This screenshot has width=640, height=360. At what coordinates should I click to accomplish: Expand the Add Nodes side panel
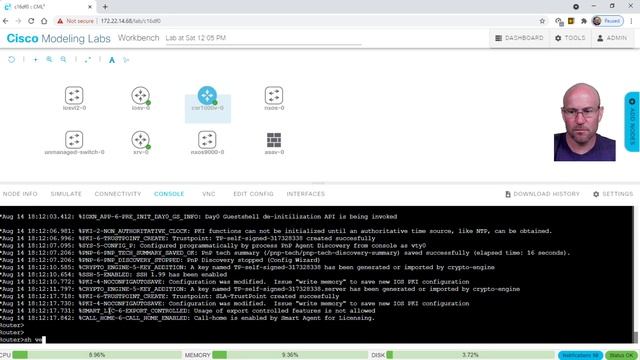click(x=632, y=122)
